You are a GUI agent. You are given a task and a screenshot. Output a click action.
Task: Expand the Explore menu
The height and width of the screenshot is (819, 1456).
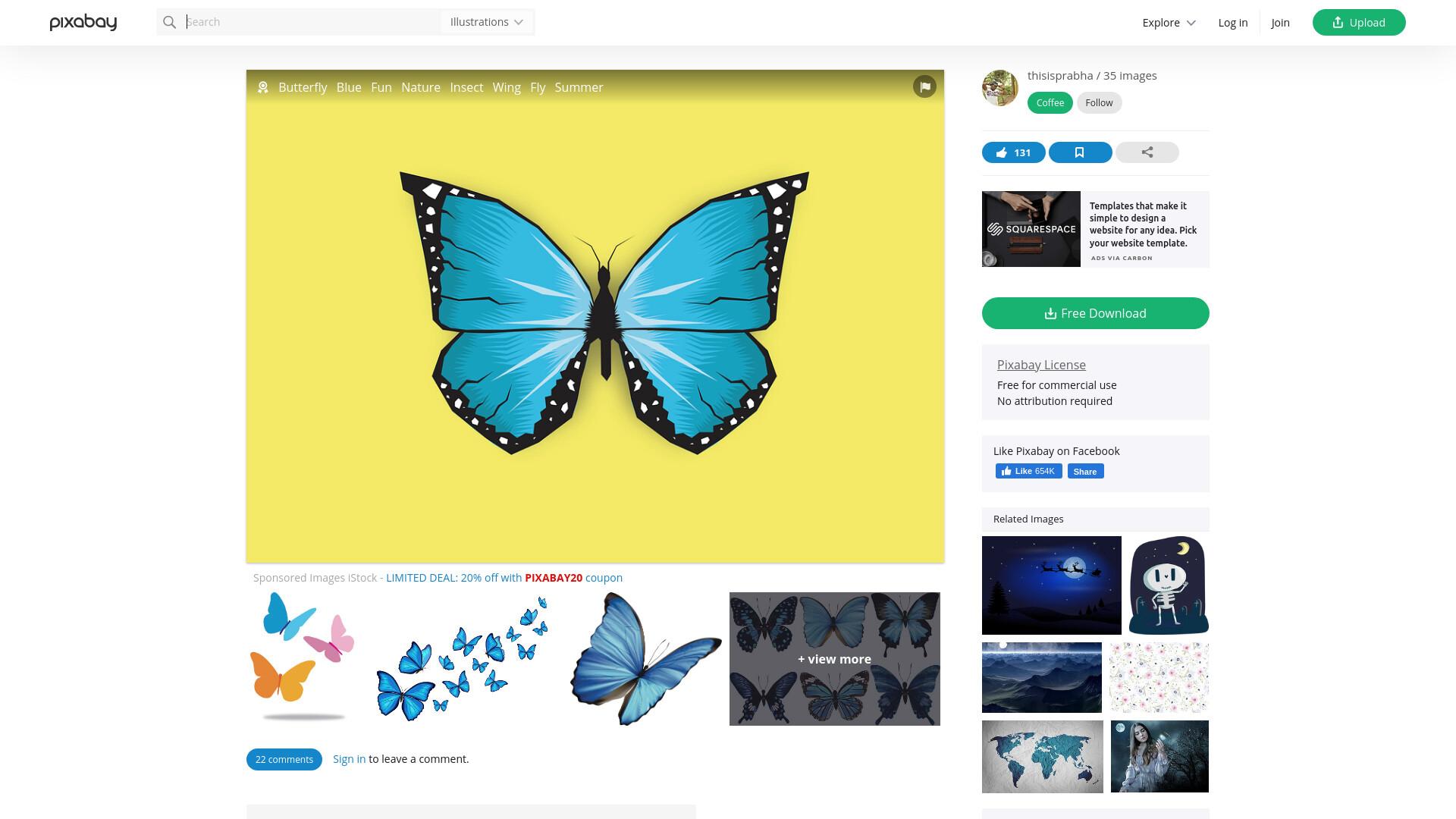click(x=1169, y=23)
